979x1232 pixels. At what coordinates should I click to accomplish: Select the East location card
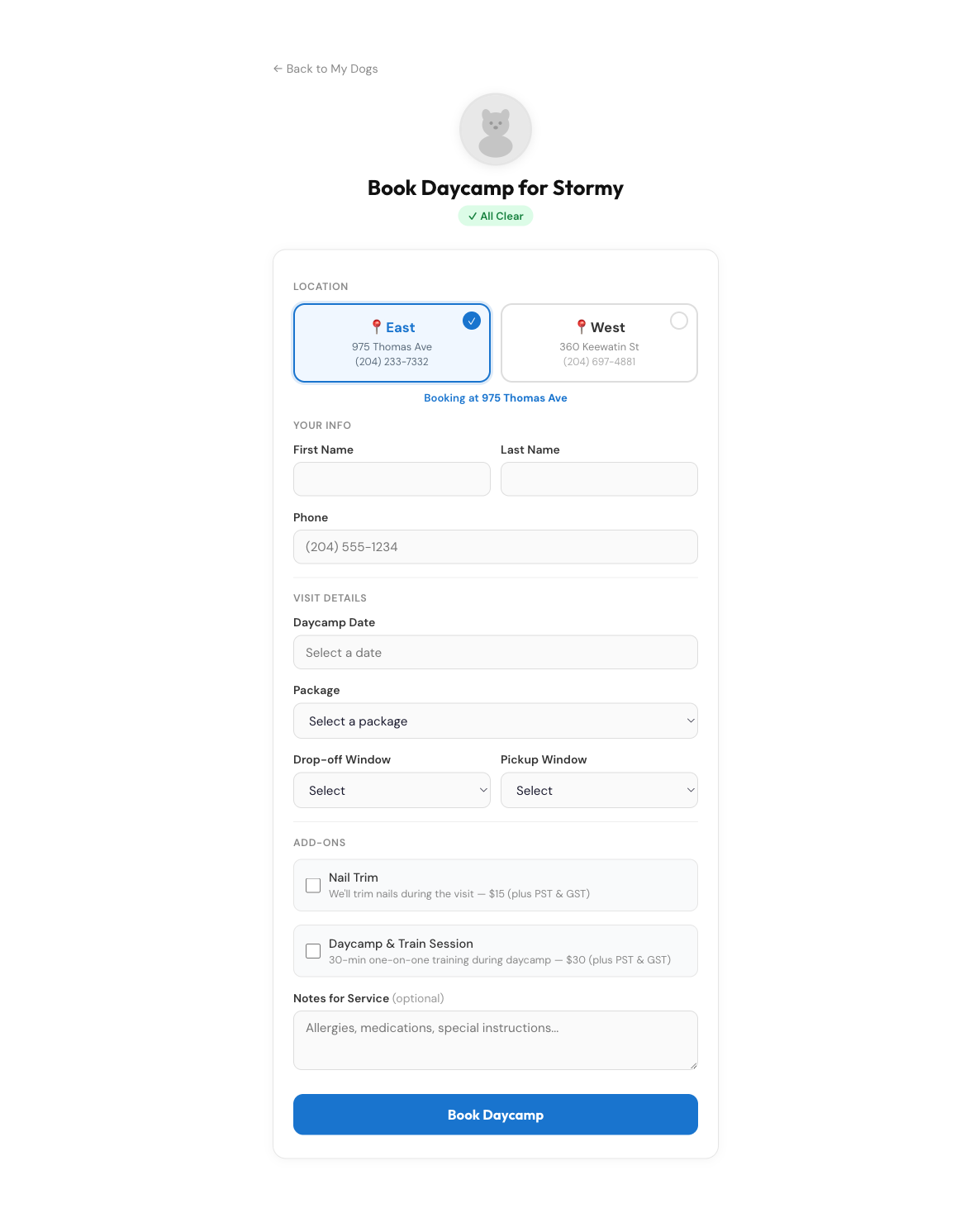pyautogui.click(x=392, y=343)
